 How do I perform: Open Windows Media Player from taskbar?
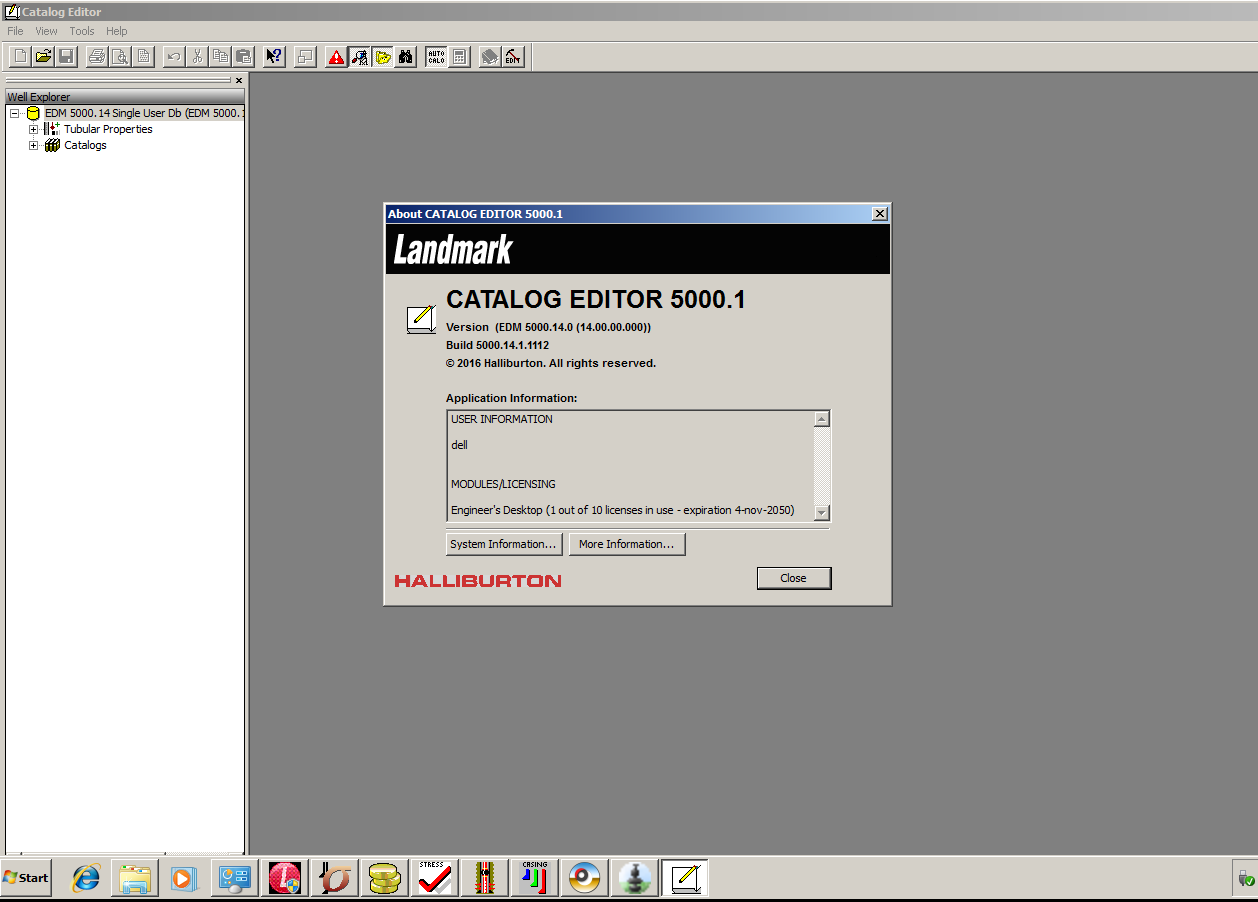coord(184,878)
